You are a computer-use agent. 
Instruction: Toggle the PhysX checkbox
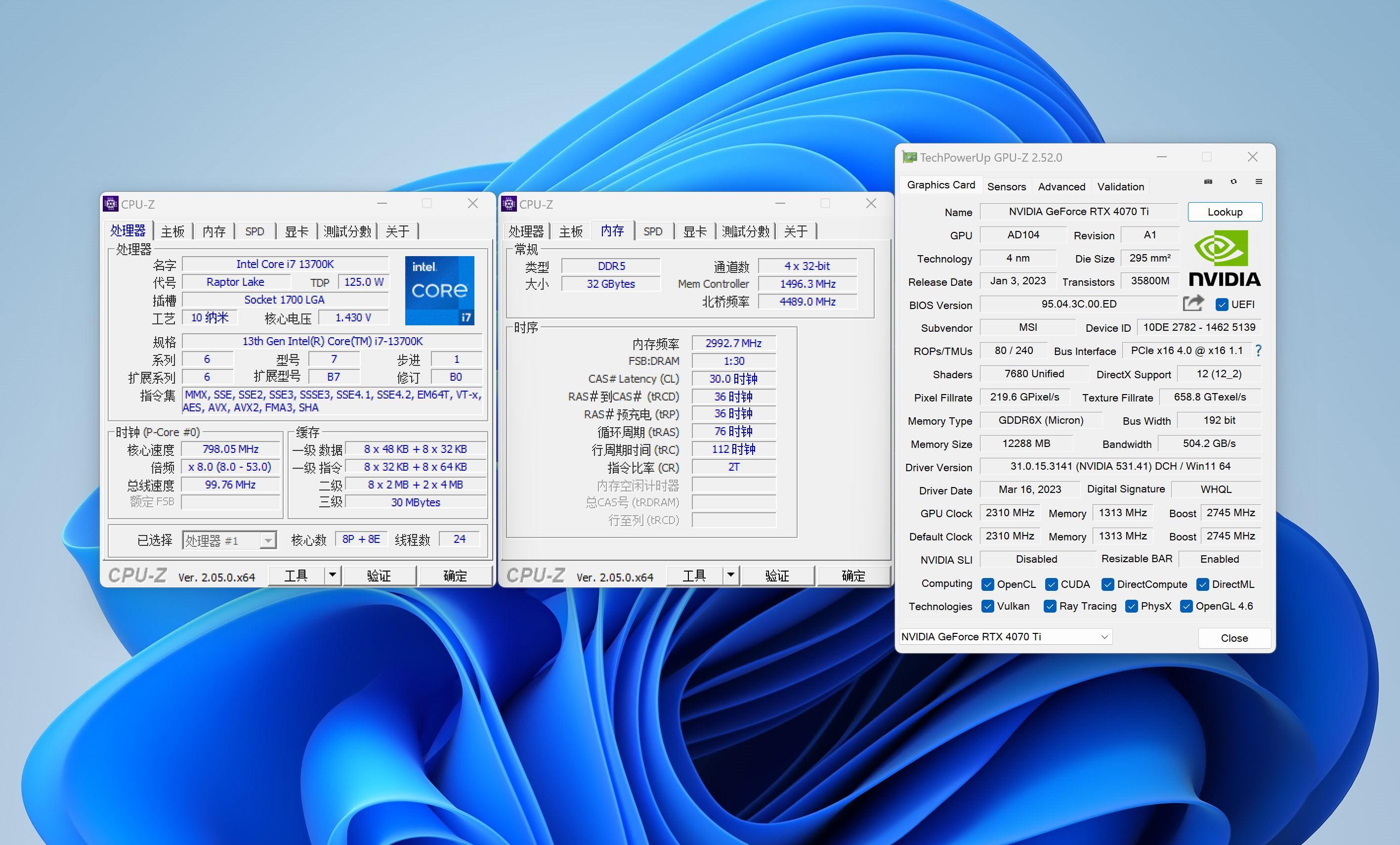pos(1131,606)
